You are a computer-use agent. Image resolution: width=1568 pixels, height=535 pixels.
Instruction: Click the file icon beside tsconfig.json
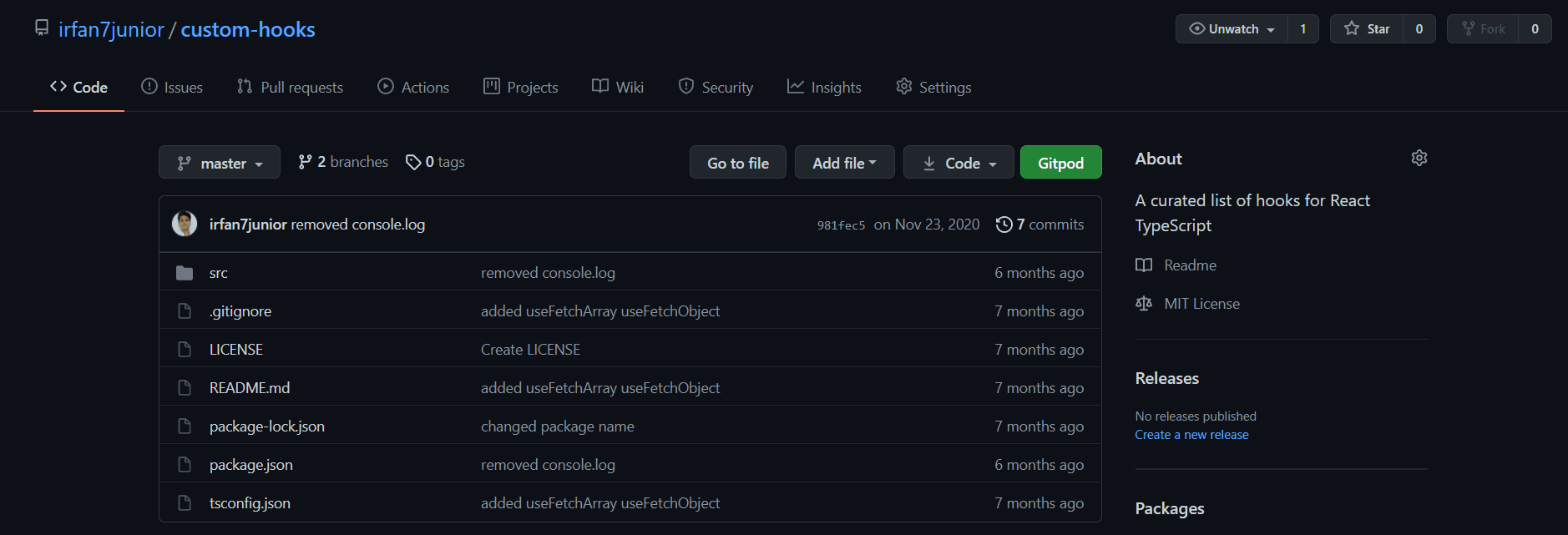click(x=185, y=503)
